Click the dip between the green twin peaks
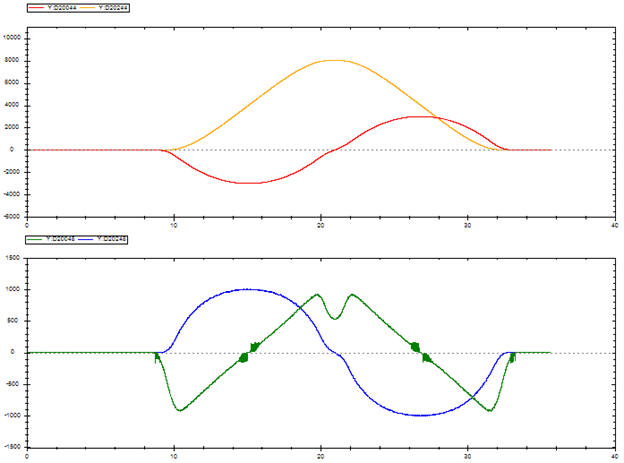The width and height of the screenshot is (624, 463). 336,318
